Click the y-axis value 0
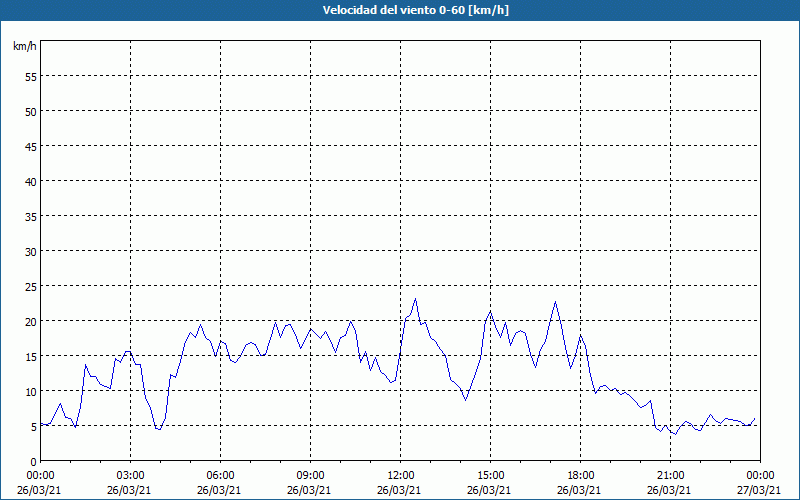 (34, 462)
